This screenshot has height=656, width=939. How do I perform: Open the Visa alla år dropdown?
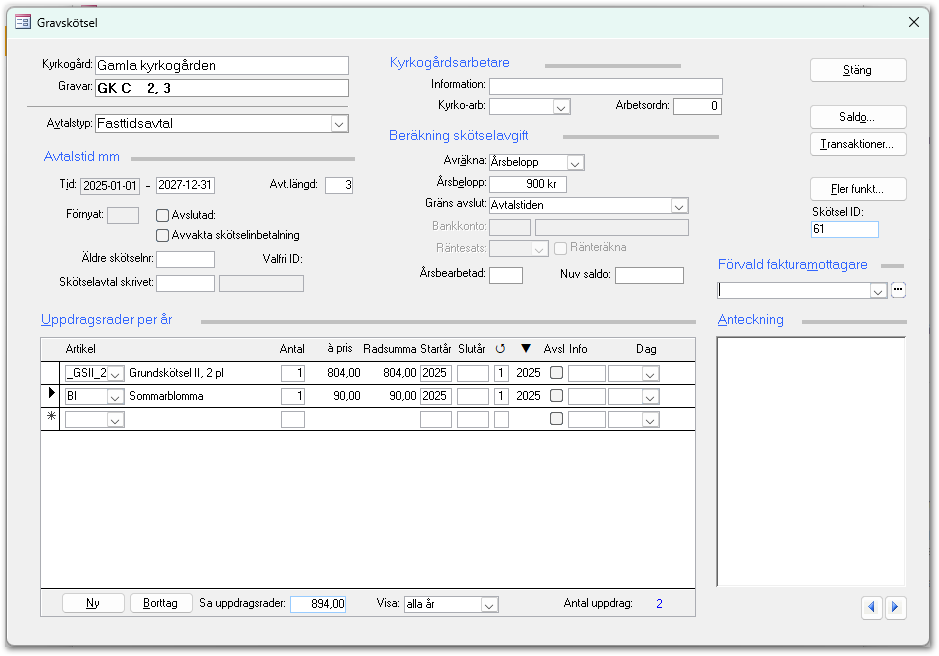tap(489, 605)
